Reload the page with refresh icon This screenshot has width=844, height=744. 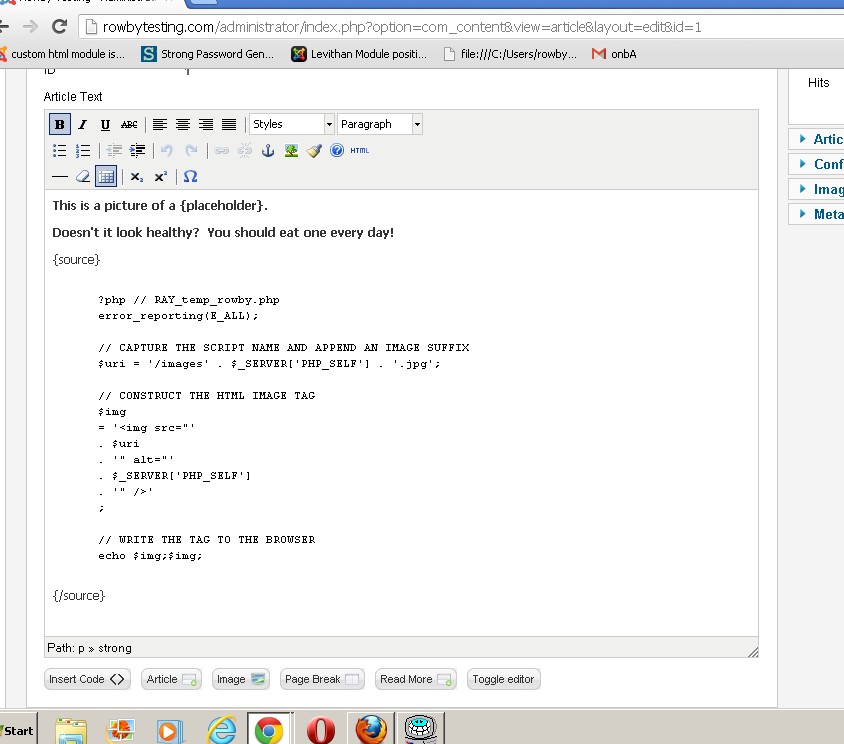click(x=59, y=26)
